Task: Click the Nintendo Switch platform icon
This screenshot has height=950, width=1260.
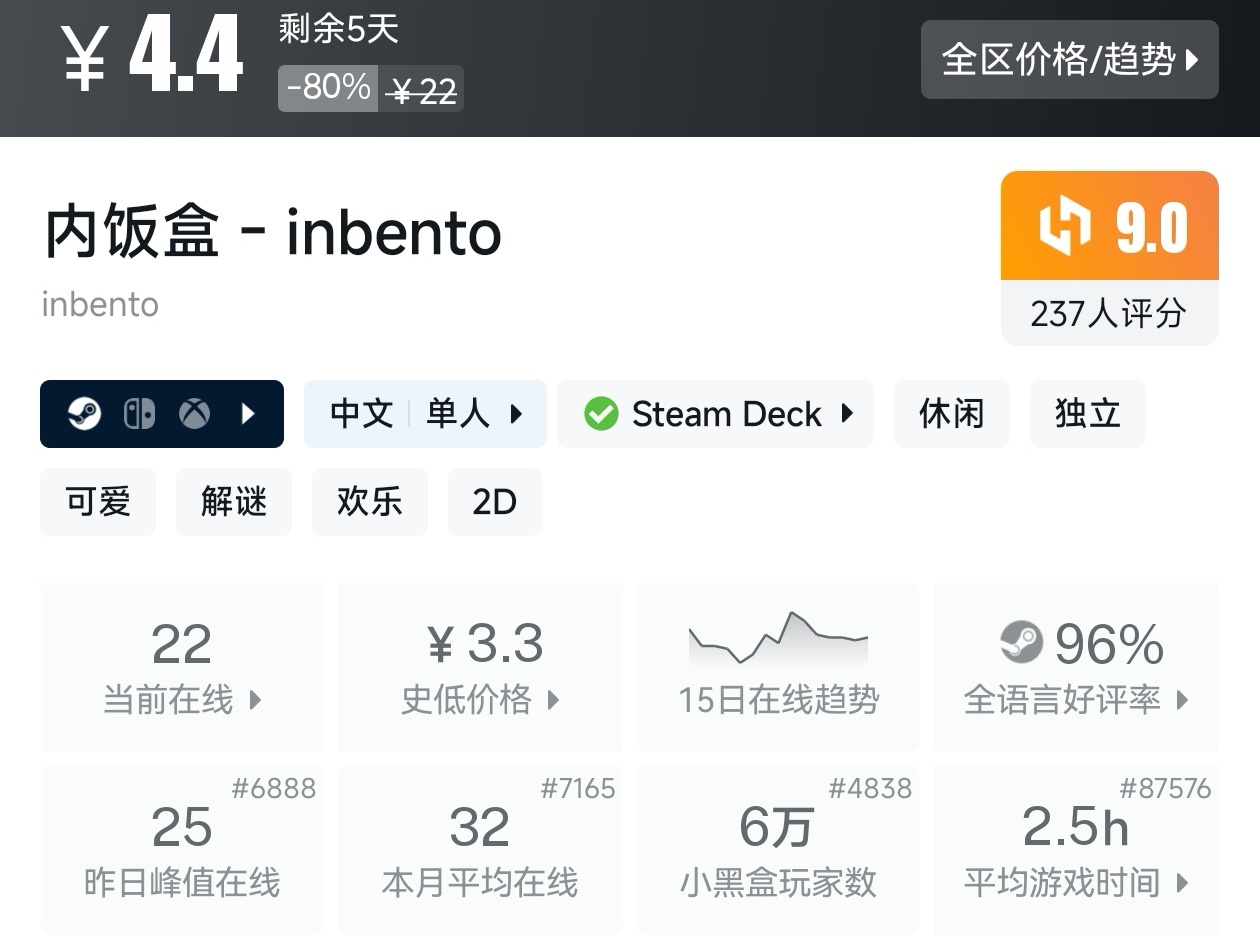Action: pyautogui.click(x=139, y=413)
